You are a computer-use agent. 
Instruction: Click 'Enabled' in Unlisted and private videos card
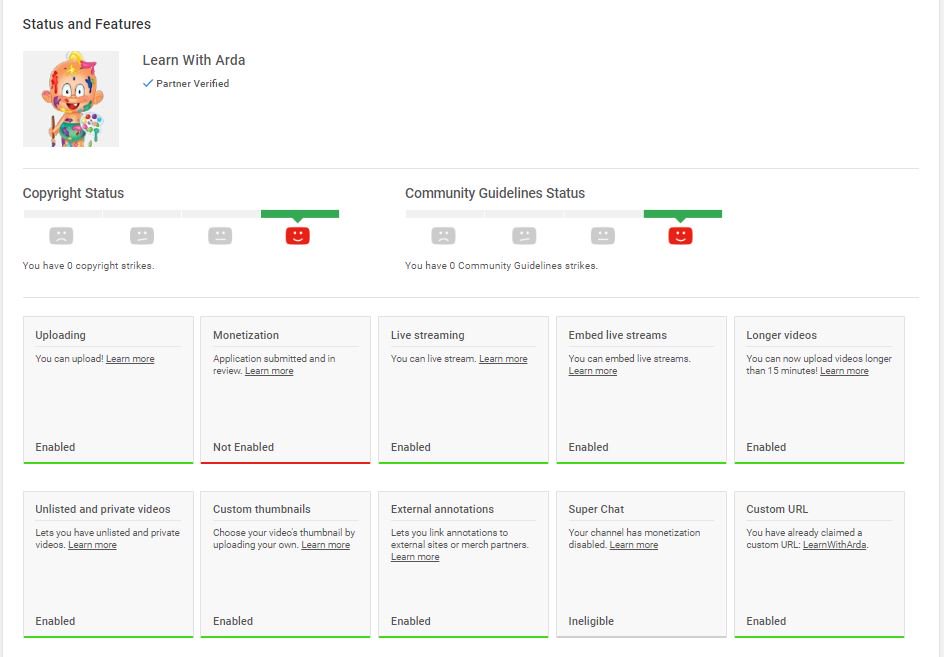coord(55,621)
